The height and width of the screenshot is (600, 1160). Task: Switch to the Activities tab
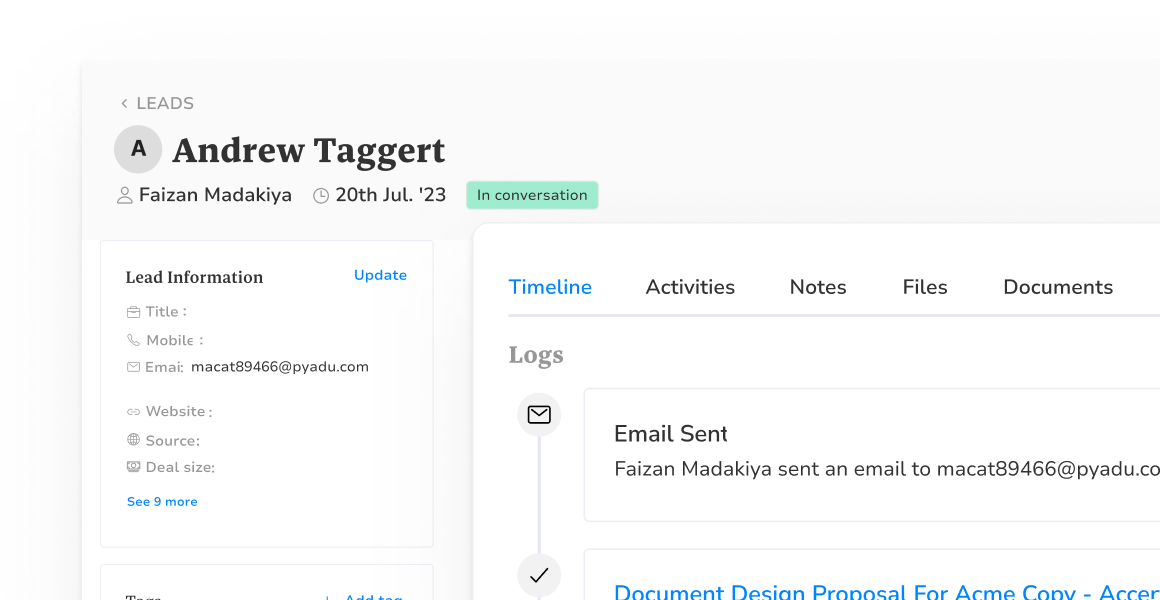690,287
